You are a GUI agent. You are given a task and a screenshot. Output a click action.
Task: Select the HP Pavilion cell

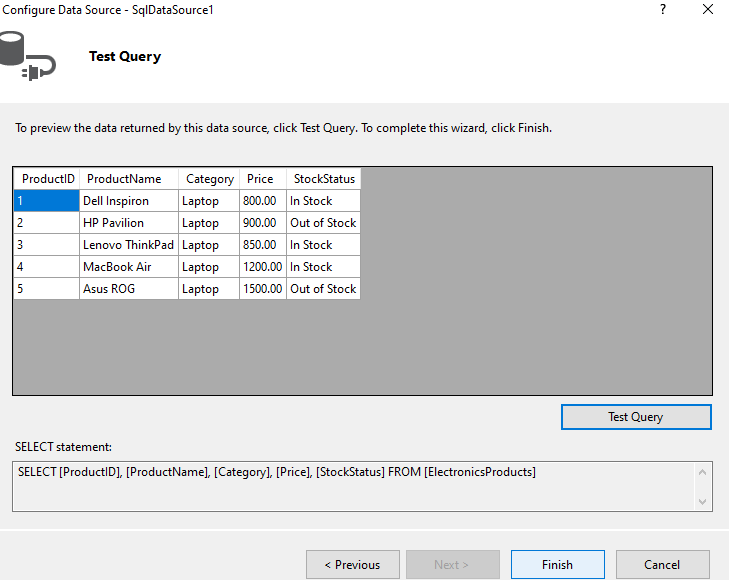pyautogui.click(x=129, y=223)
